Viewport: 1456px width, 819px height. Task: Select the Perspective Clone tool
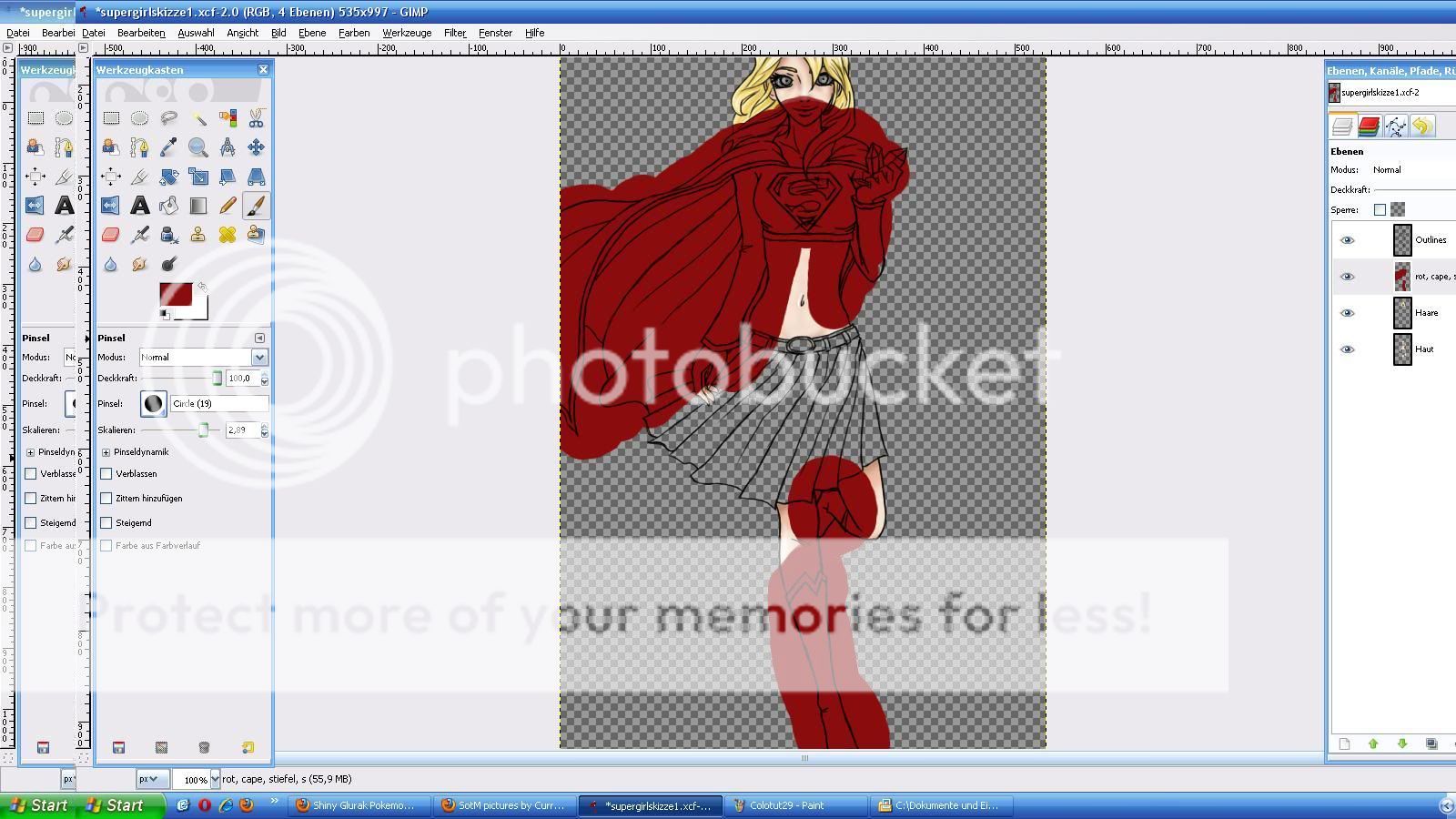coord(256,235)
